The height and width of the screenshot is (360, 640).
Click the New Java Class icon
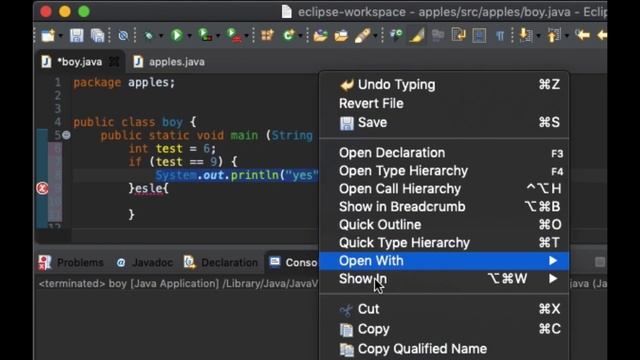pos(289,36)
